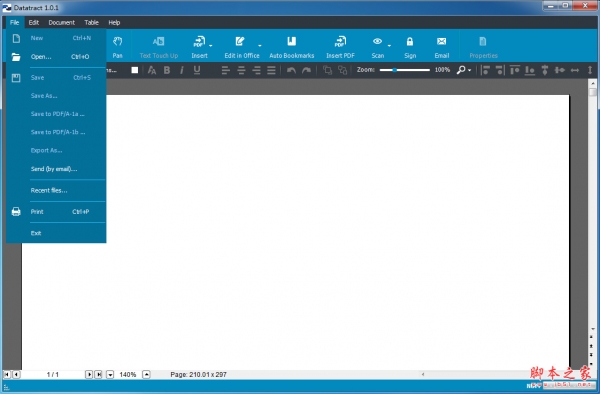Generate Auto Bookmarks

point(292,47)
